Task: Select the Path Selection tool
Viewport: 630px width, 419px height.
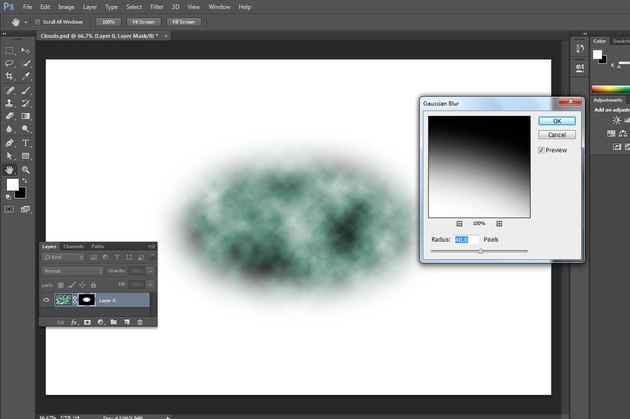Action: 9,156
